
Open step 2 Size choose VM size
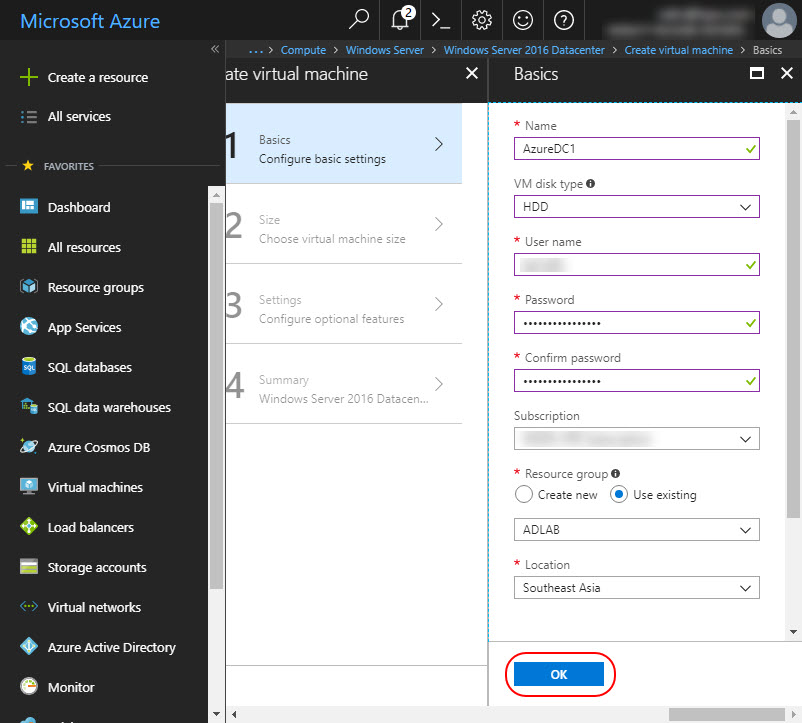coord(344,224)
